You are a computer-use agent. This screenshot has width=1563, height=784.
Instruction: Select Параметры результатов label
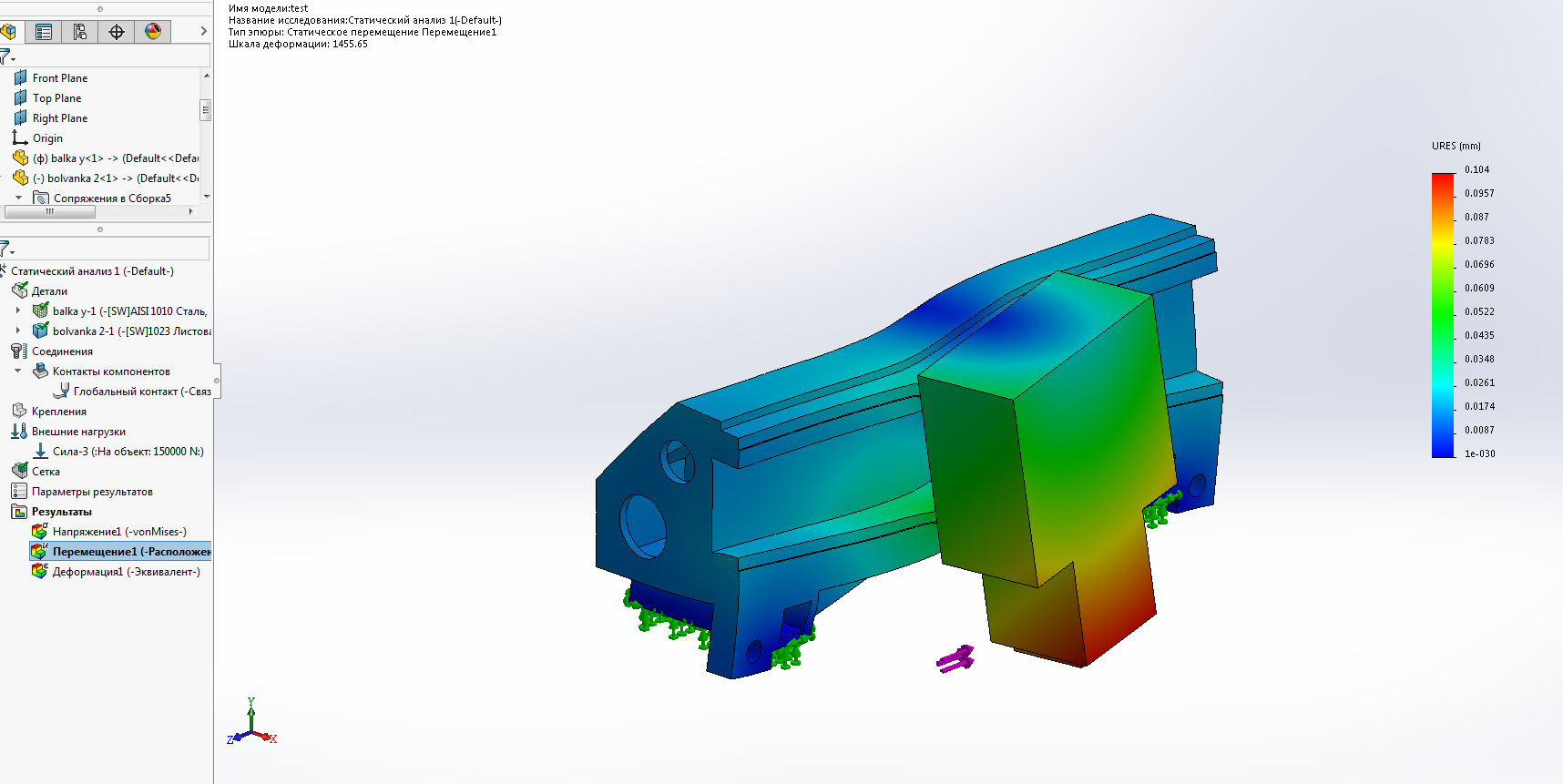[92, 492]
